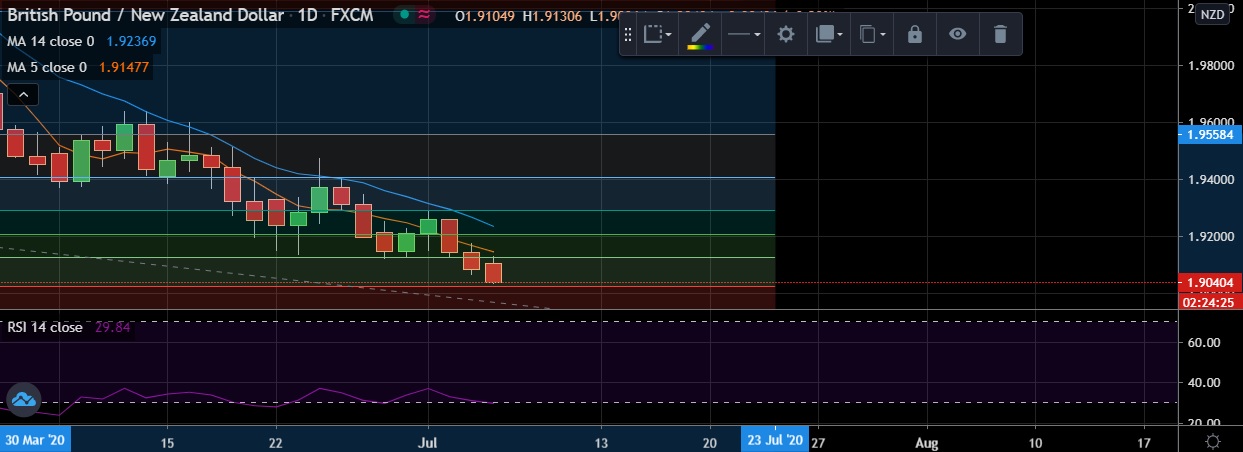Click the NZD currency label
This screenshot has height=452, width=1243.
tap(1211, 13)
